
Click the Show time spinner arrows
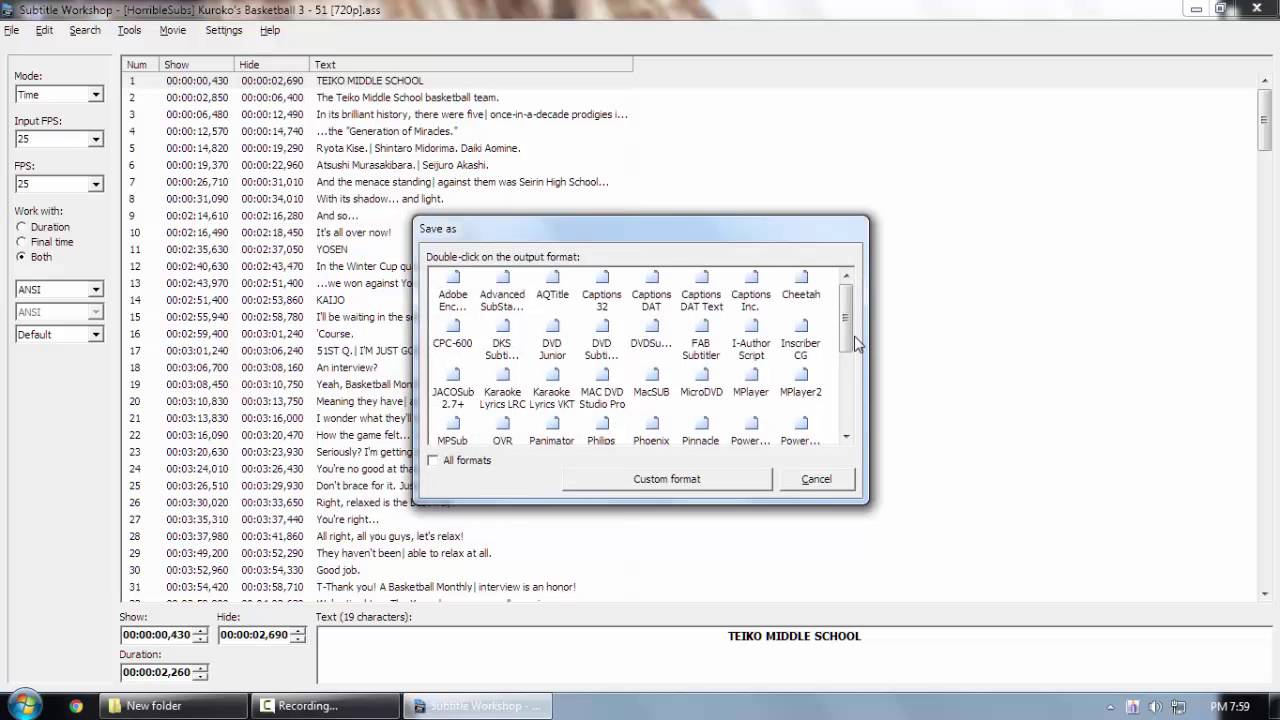(x=201, y=635)
